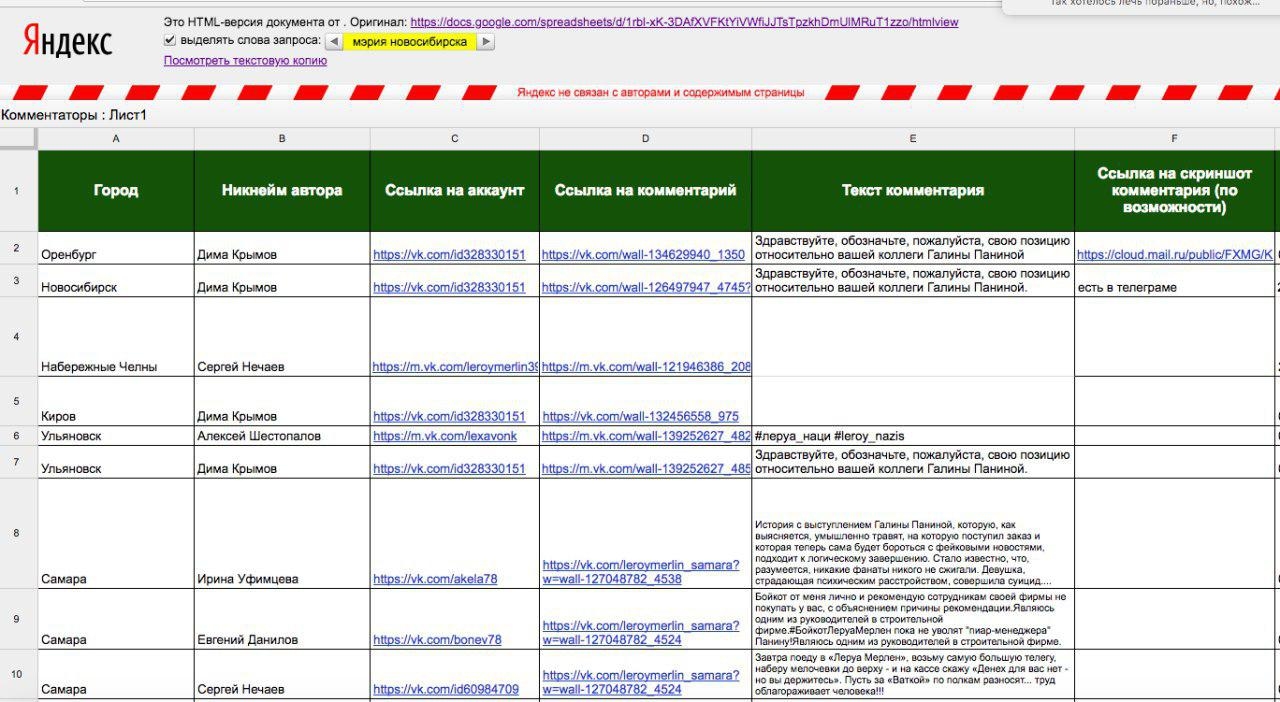Click the Оренбург city cell

point(116,248)
